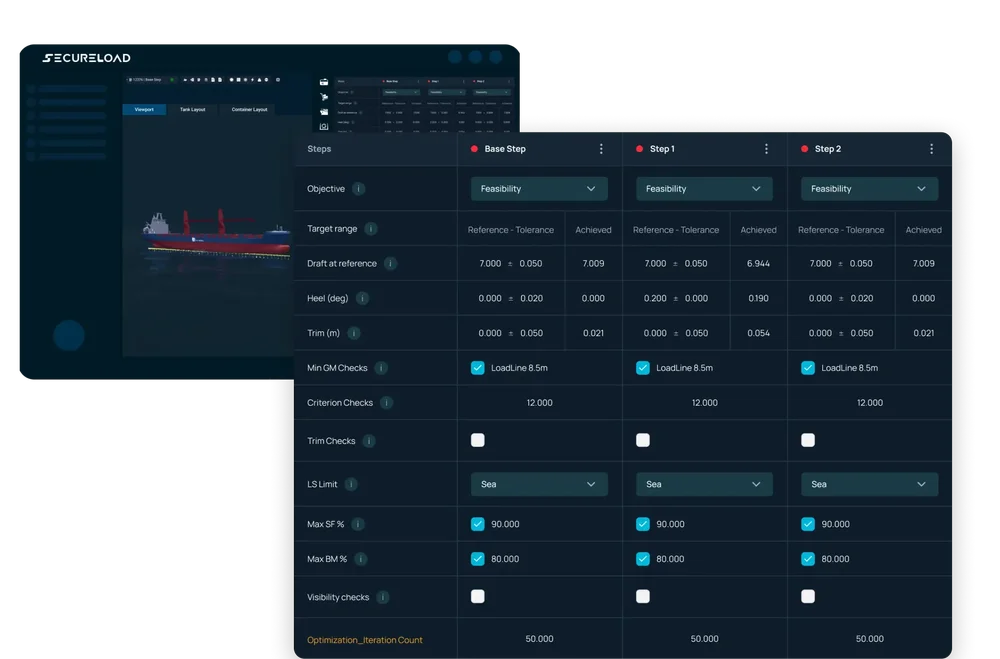1000x659 pixels.
Task: Open the Step 1 three-dot options menu
Action: tap(766, 149)
